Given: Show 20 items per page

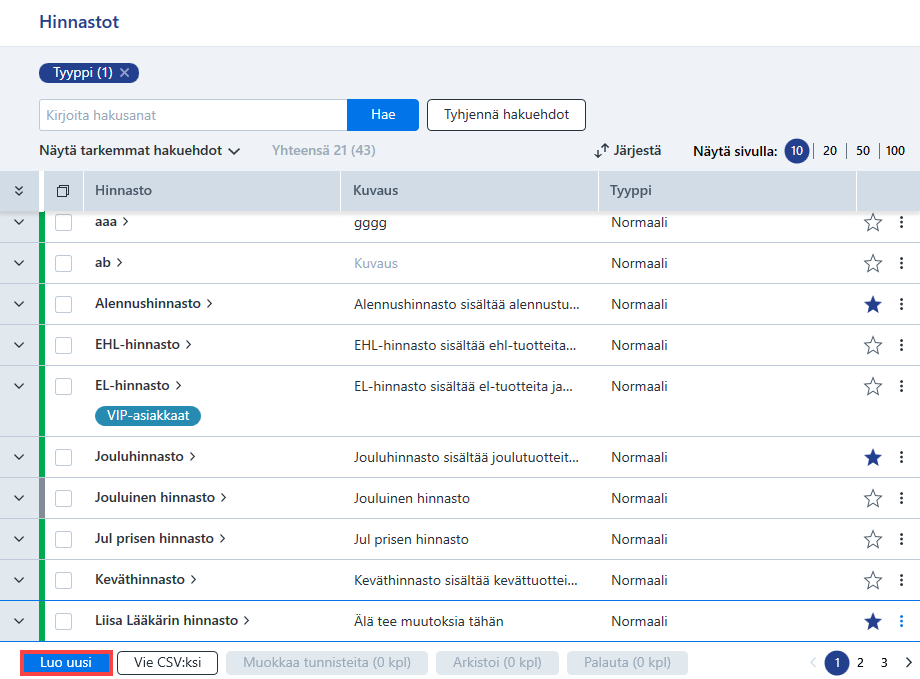Looking at the screenshot, I should point(830,151).
